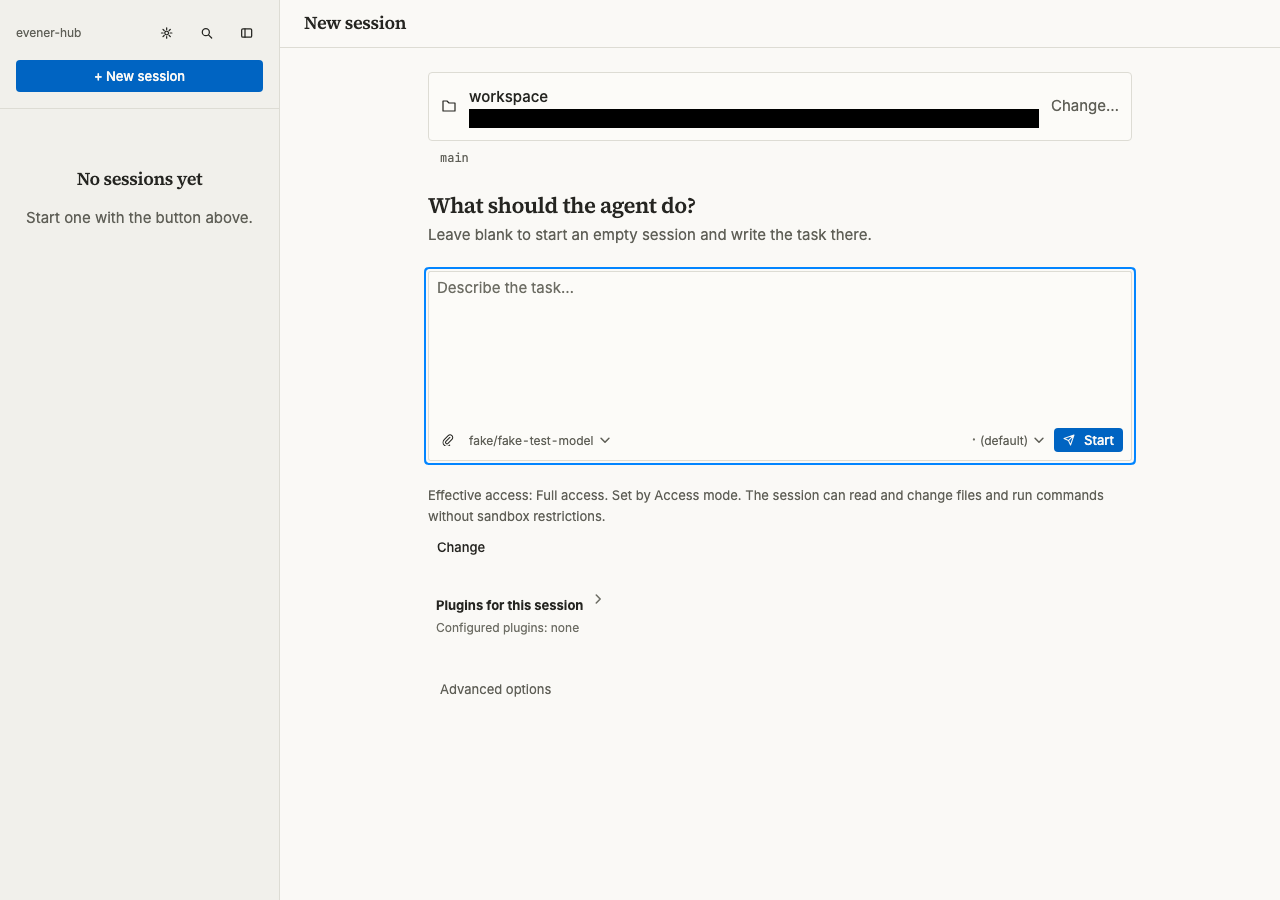Click the What should the agent do? heading
Screen dimensions: 1280x900
point(562,206)
